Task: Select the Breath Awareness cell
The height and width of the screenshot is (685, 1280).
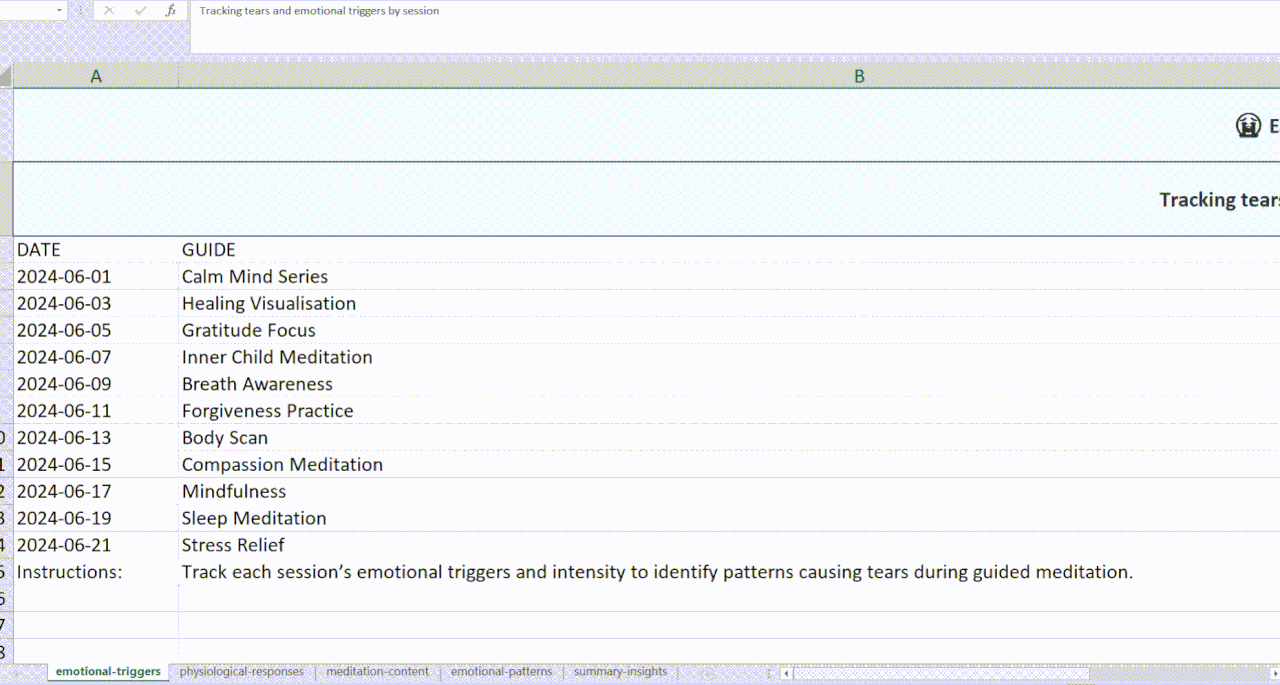Action: click(729, 384)
